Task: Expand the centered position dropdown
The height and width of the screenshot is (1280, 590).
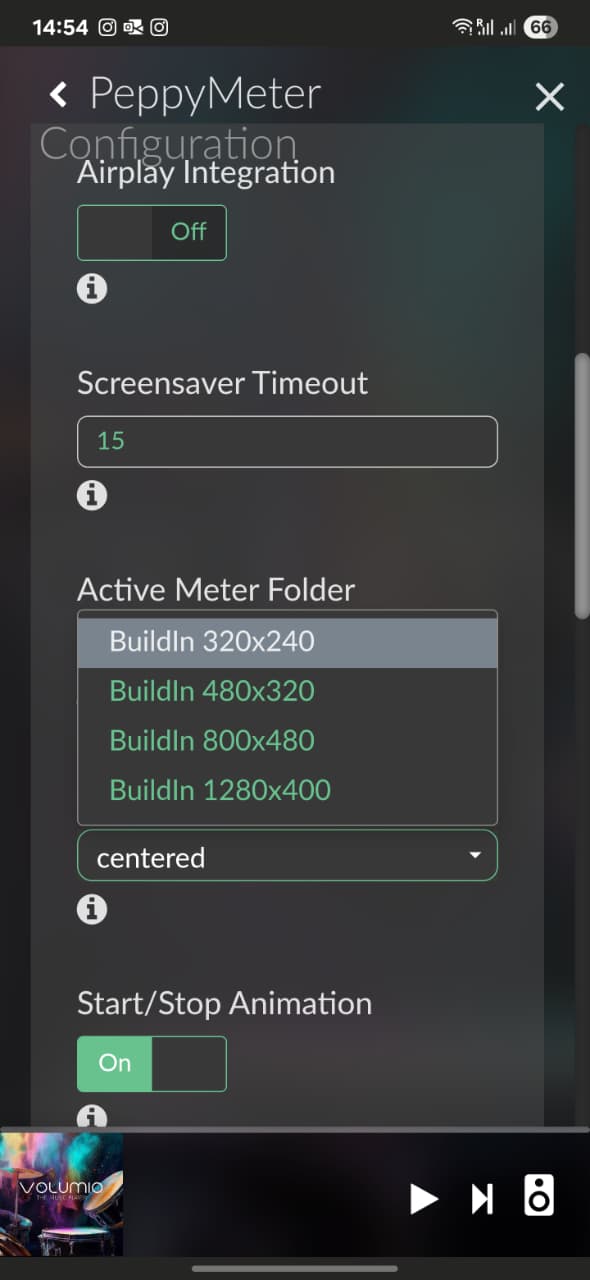Action: (x=287, y=855)
